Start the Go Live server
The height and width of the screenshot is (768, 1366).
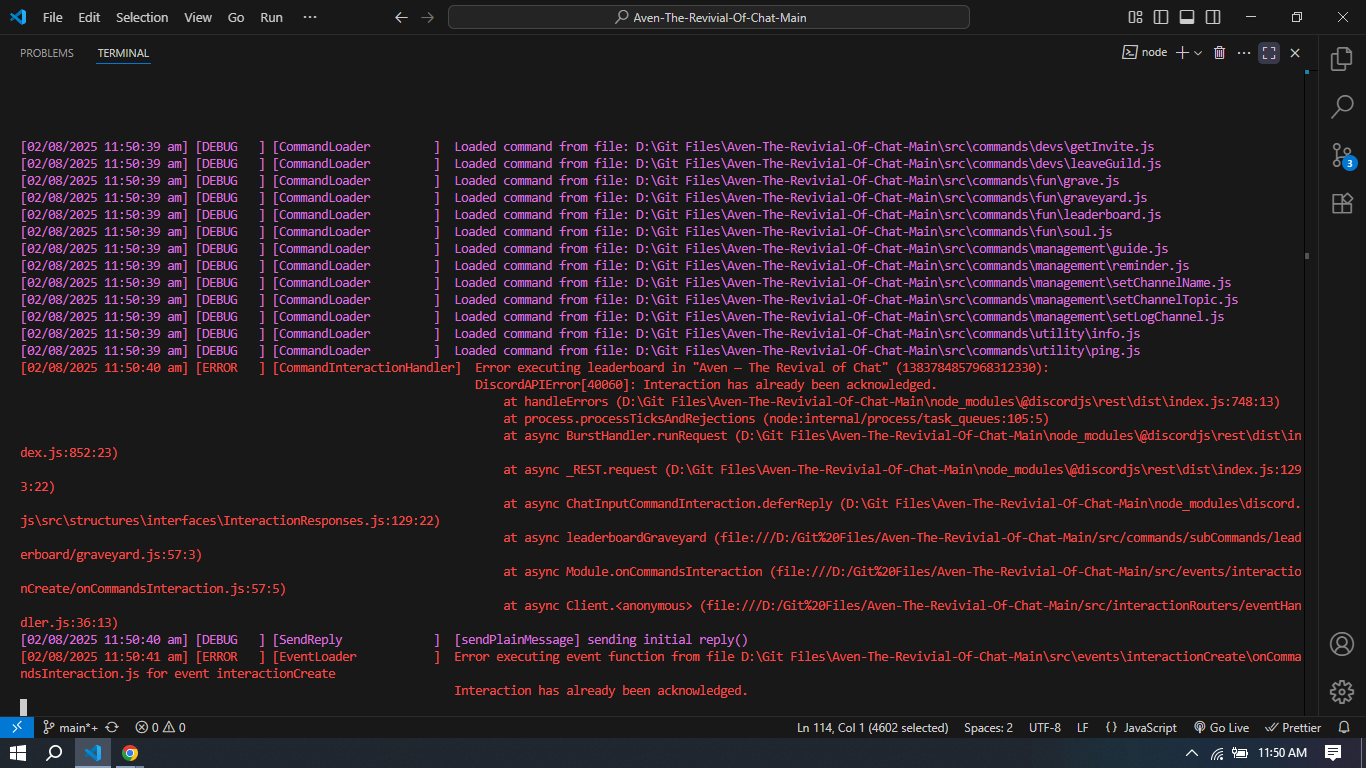pos(1221,727)
